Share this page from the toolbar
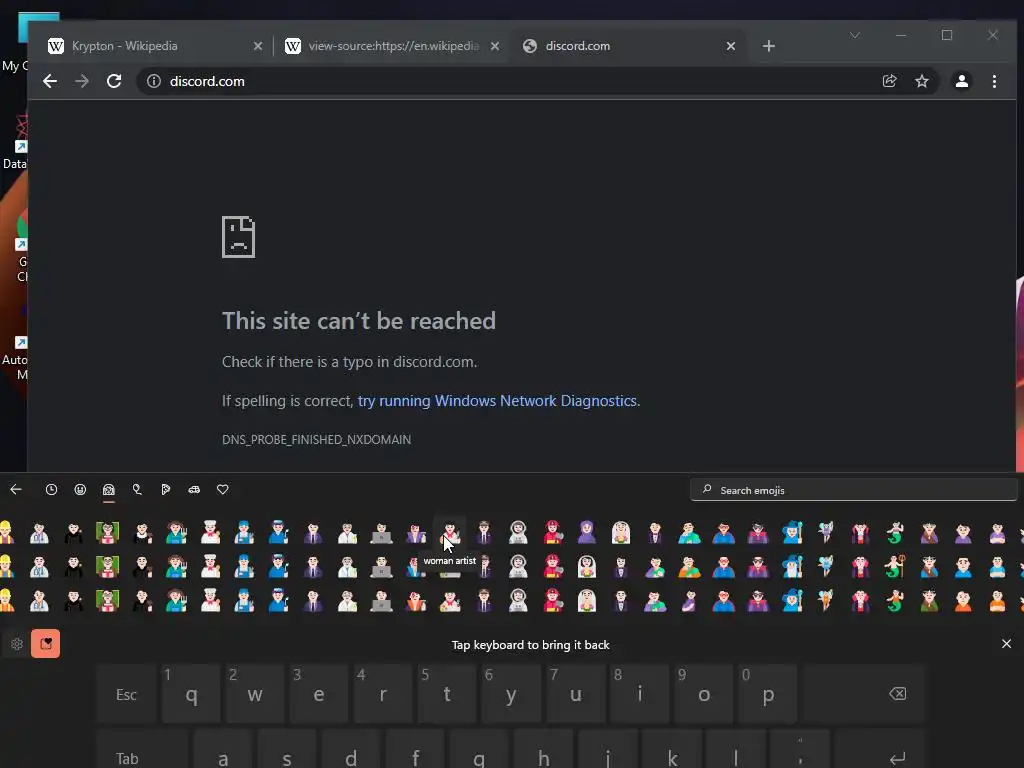Image resolution: width=1024 pixels, height=768 pixels. click(x=889, y=81)
